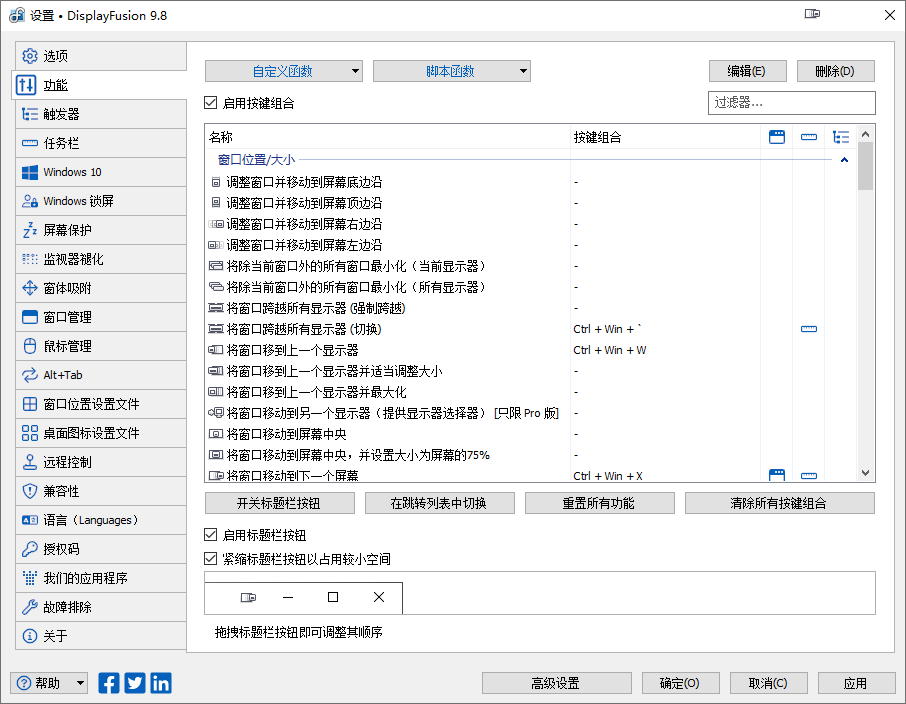The height and width of the screenshot is (704, 906).
Task: Open Alt+Tab settings
Action: [x=101, y=375]
